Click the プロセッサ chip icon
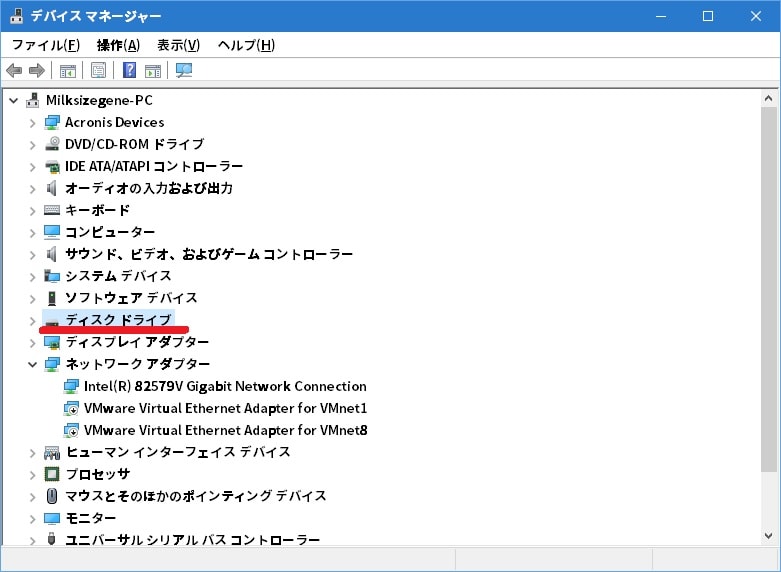 [52, 474]
